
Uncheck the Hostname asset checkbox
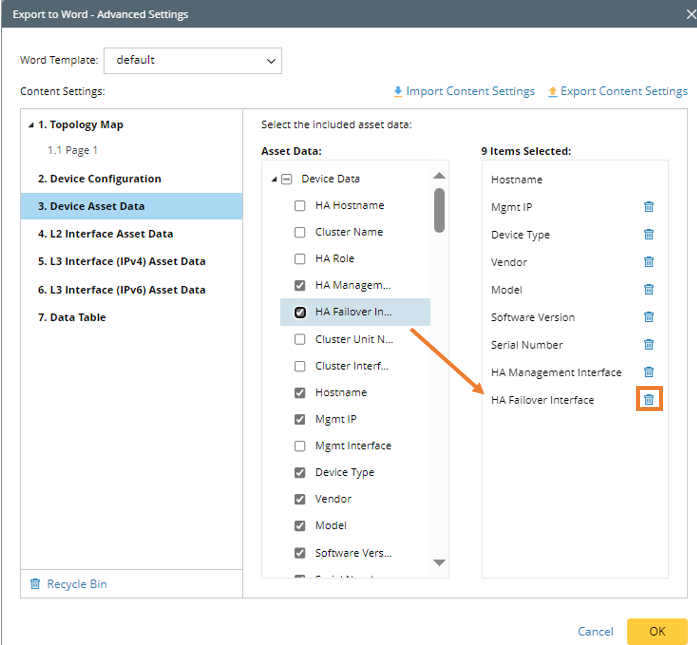pyautogui.click(x=300, y=393)
